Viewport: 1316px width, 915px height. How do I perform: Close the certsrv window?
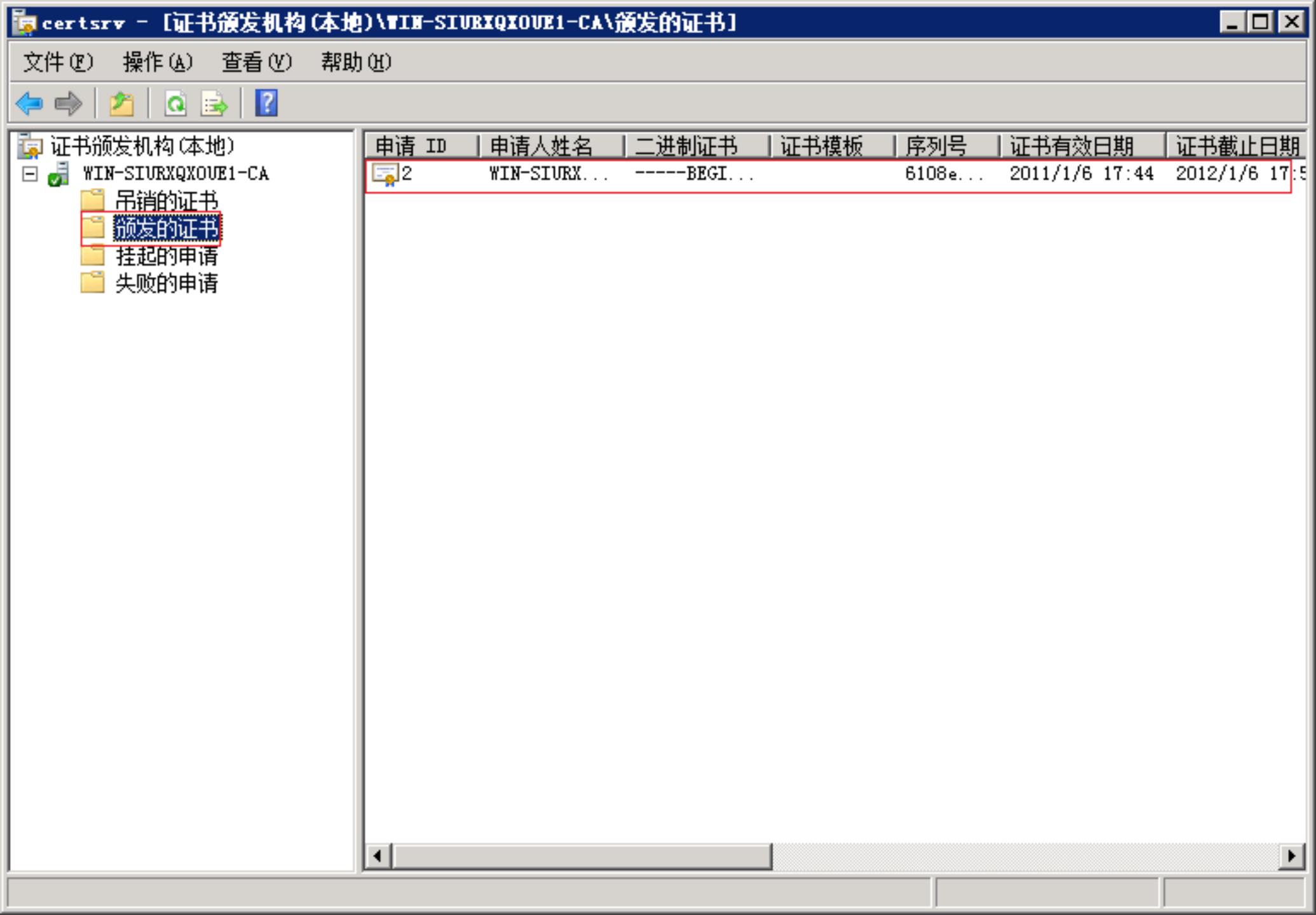1292,22
